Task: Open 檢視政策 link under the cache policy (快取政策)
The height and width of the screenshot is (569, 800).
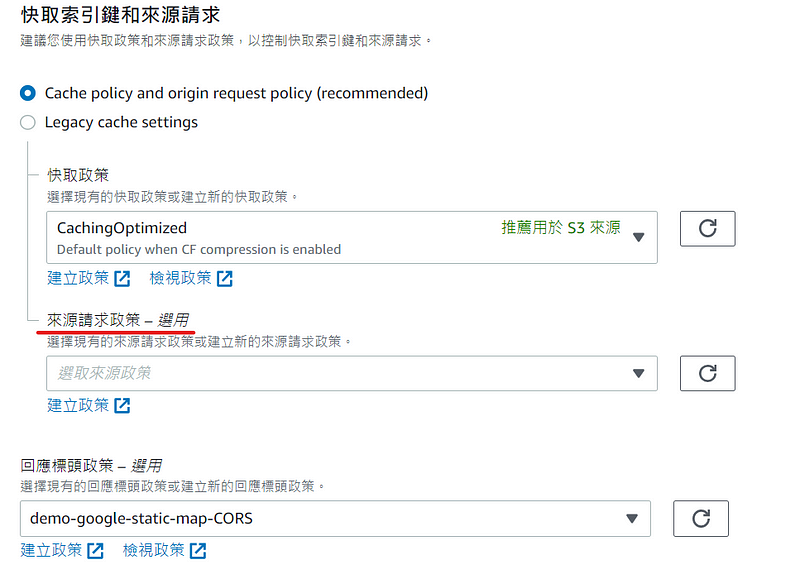Action: [x=180, y=279]
